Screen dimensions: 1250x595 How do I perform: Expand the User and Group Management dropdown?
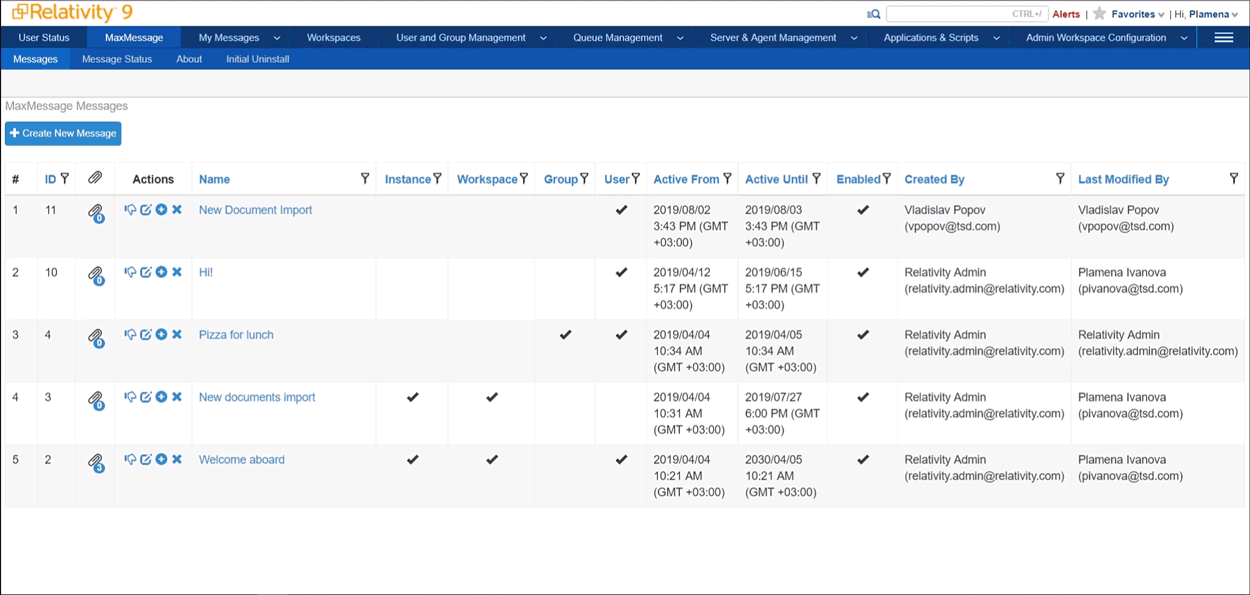point(543,38)
